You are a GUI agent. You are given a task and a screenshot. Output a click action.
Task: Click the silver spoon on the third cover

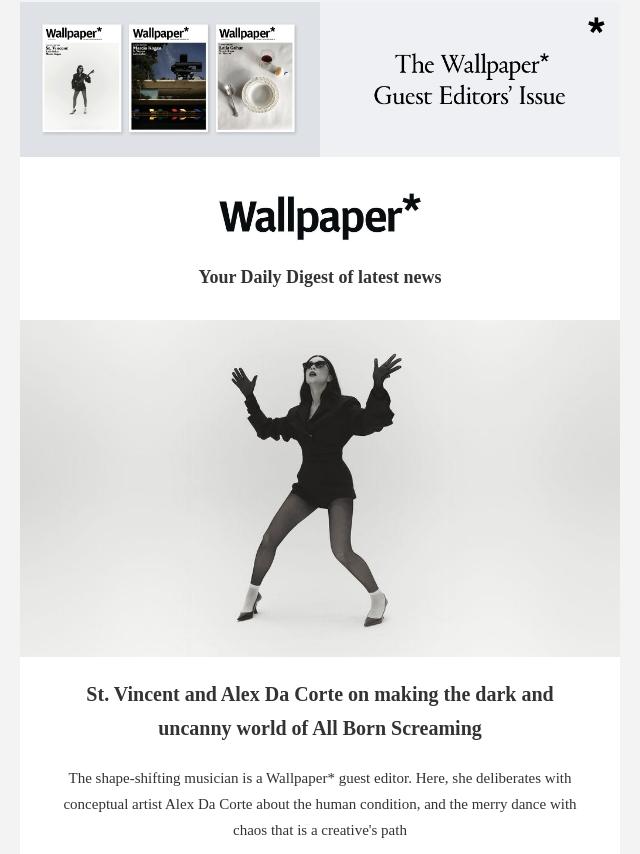pos(229,97)
